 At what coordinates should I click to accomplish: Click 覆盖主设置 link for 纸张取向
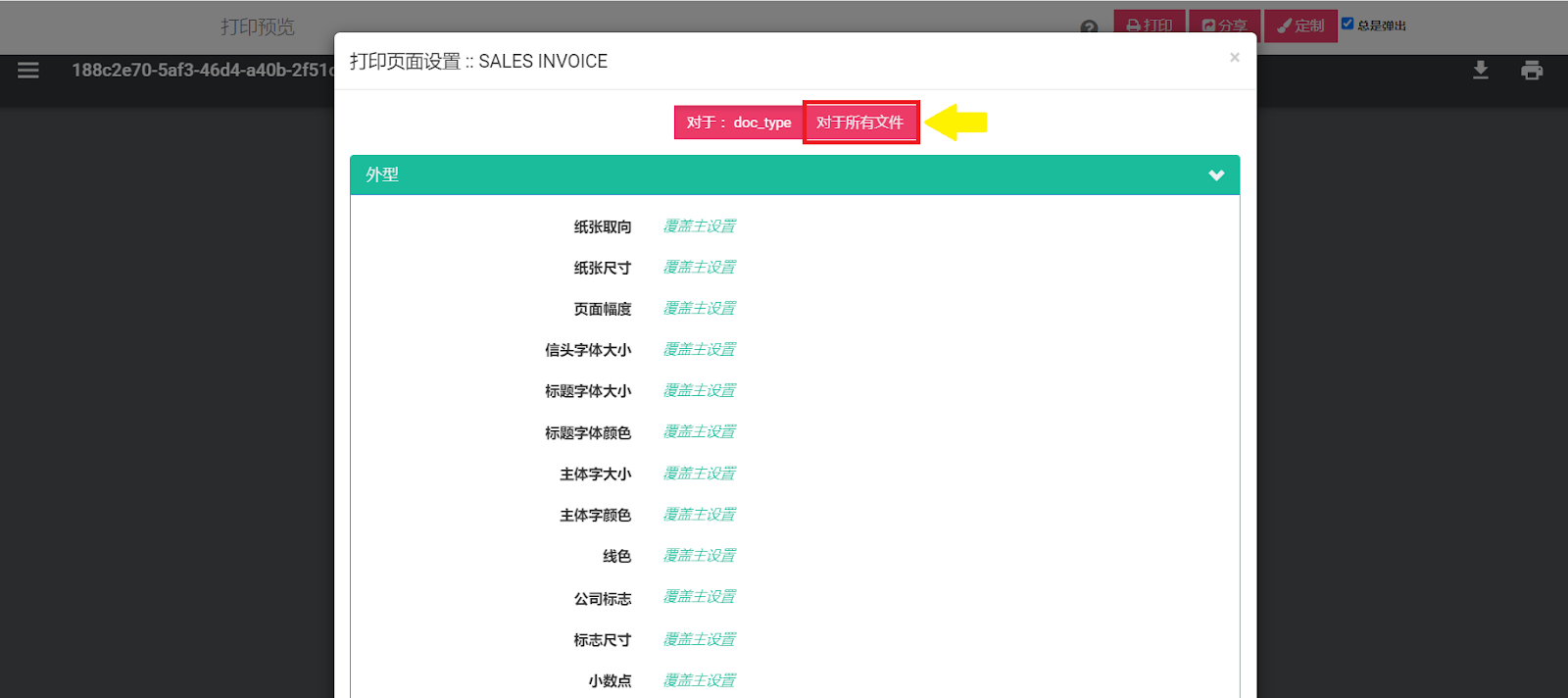(x=699, y=226)
